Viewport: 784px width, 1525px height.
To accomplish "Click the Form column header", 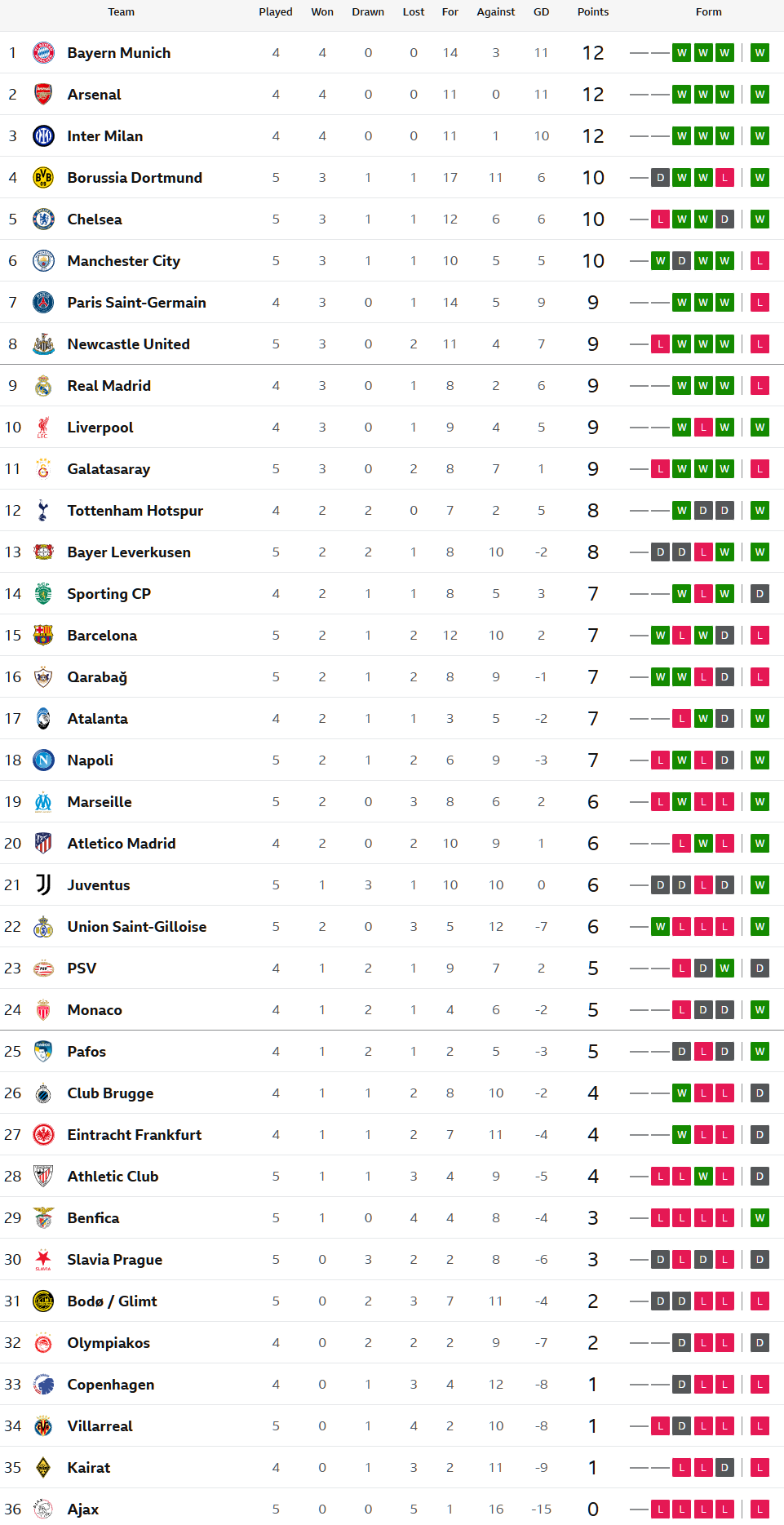I will point(708,12).
